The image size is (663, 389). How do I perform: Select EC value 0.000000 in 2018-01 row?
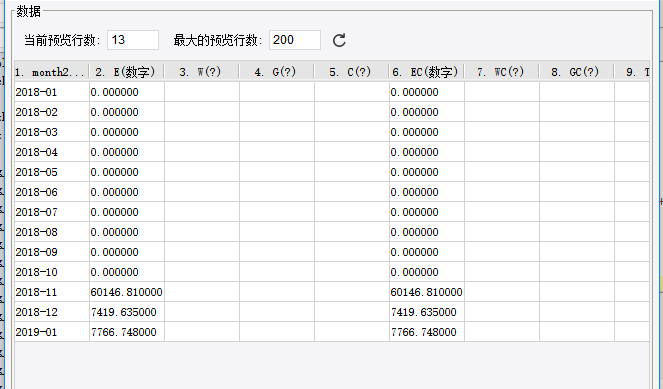427,92
